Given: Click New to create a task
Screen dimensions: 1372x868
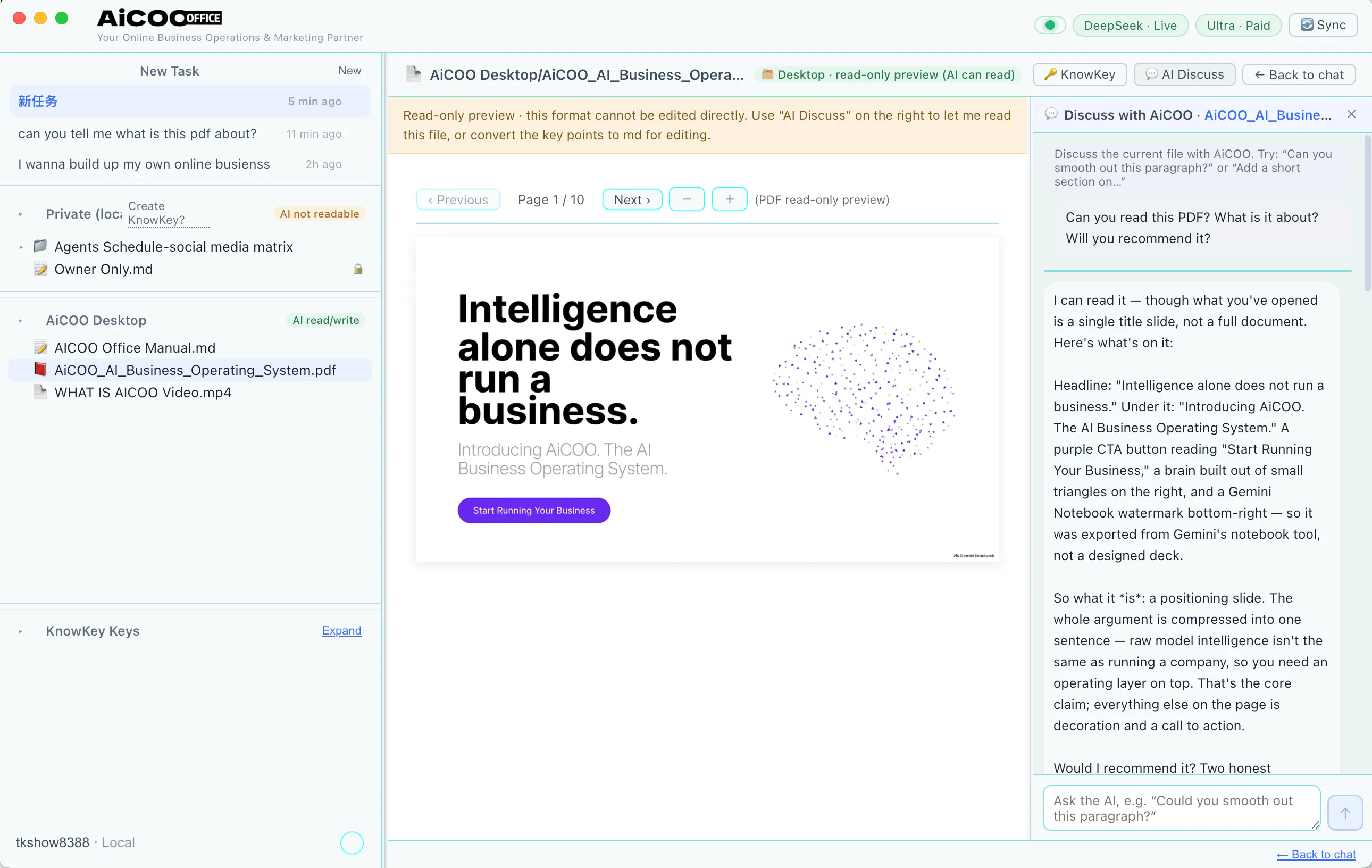Looking at the screenshot, I should [349, 71].
